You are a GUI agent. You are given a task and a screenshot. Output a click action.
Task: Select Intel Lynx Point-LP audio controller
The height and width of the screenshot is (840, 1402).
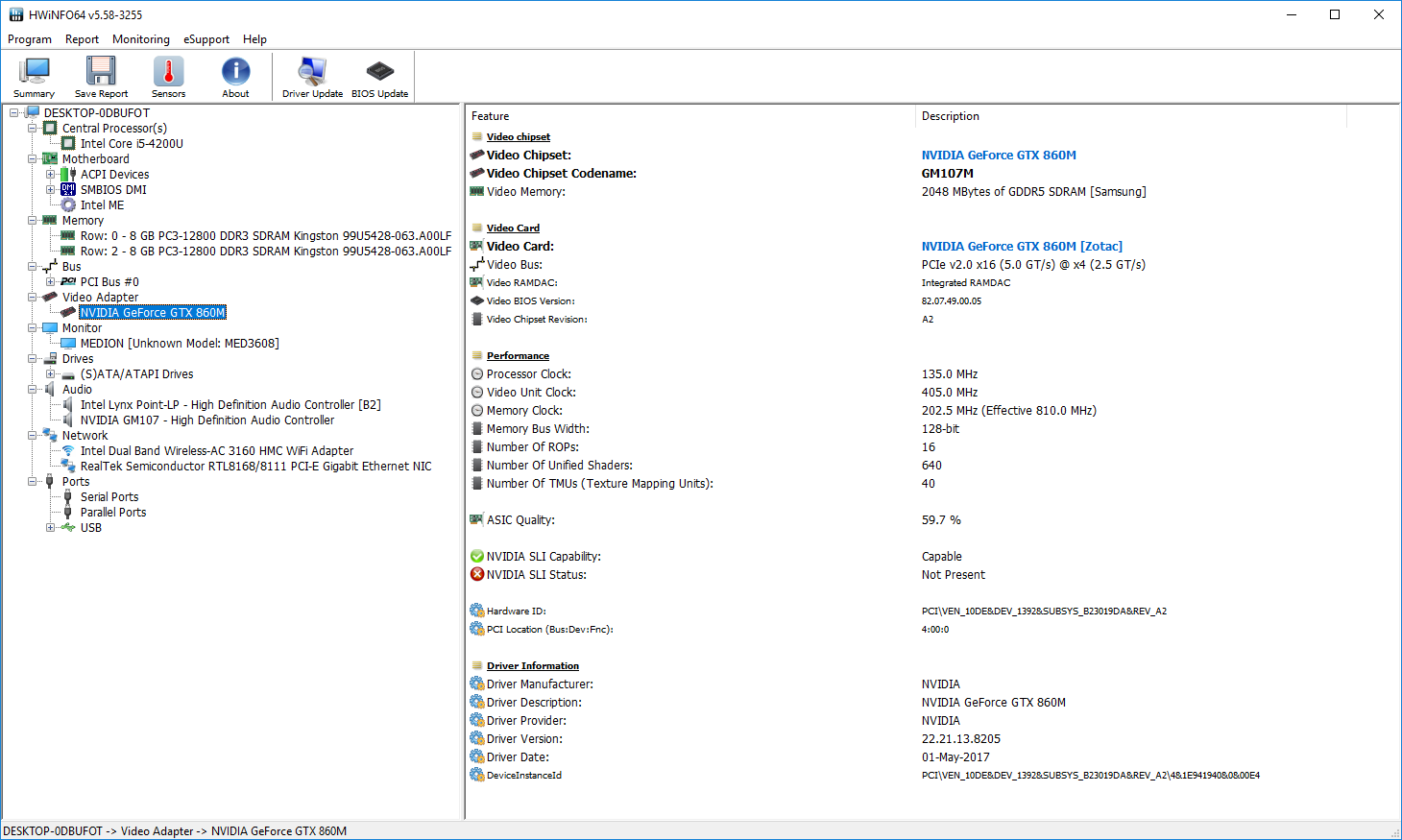(230, 404)
